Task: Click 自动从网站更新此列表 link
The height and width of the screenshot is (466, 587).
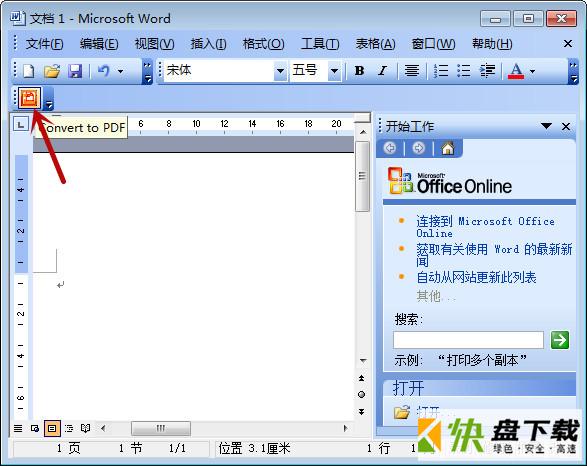Action: (x=476, y=277)
